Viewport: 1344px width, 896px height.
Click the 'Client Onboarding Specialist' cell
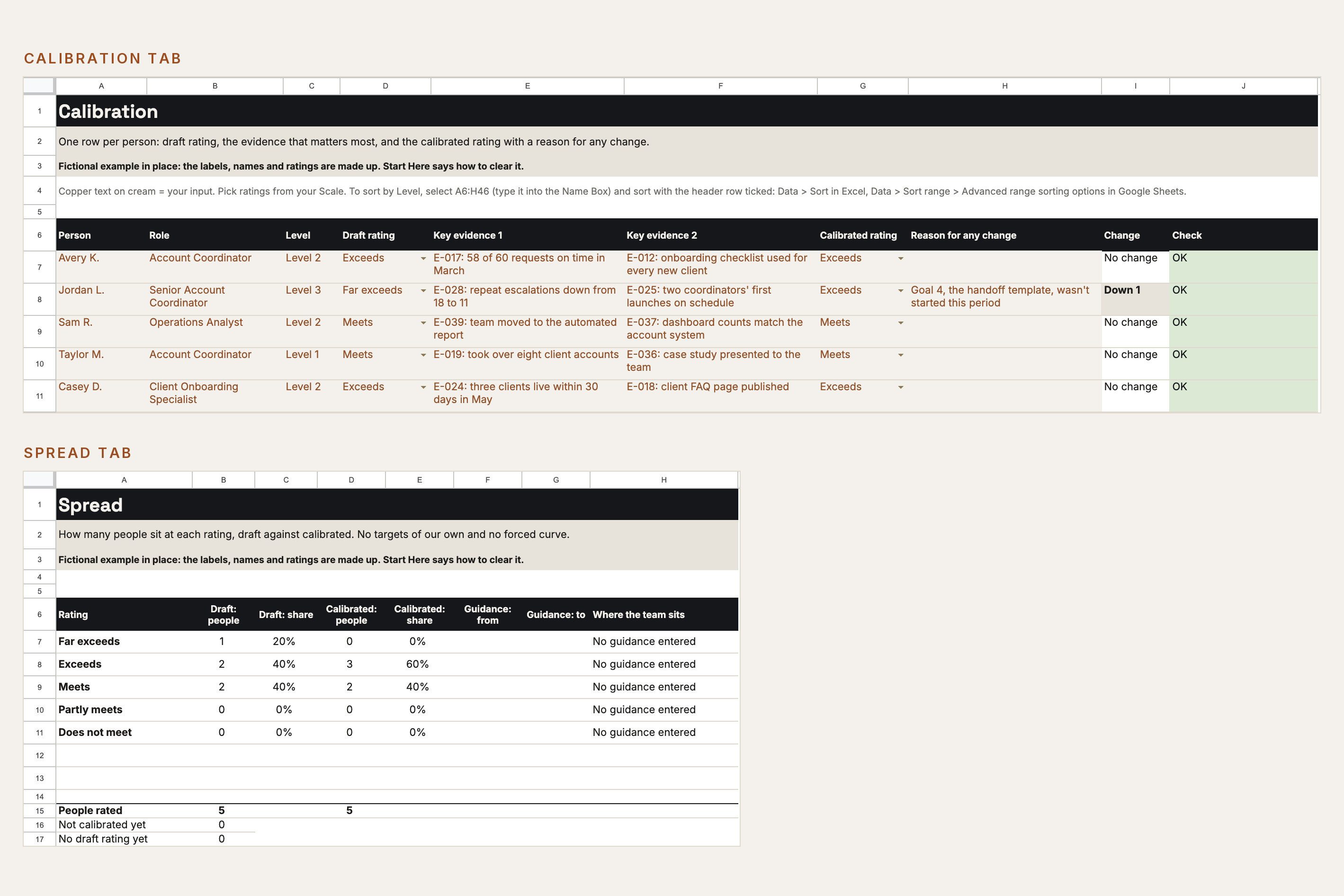click(215, 395)
